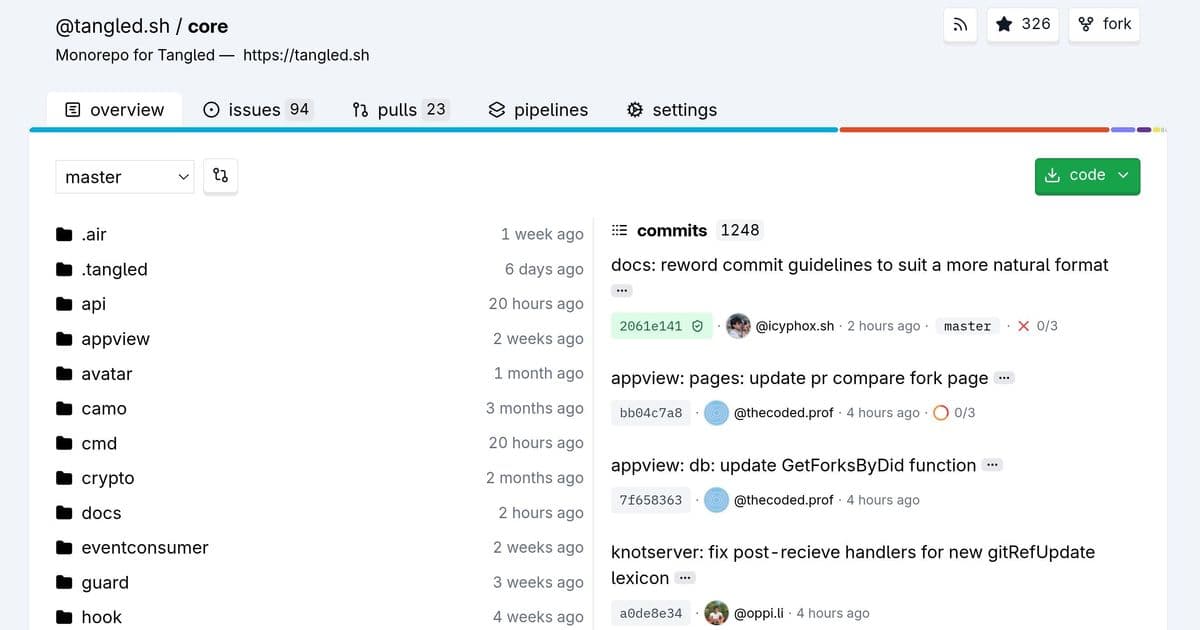Click @oppi.li's avatar
Screen dimensions: 1200x630
[x=717, y=612]
